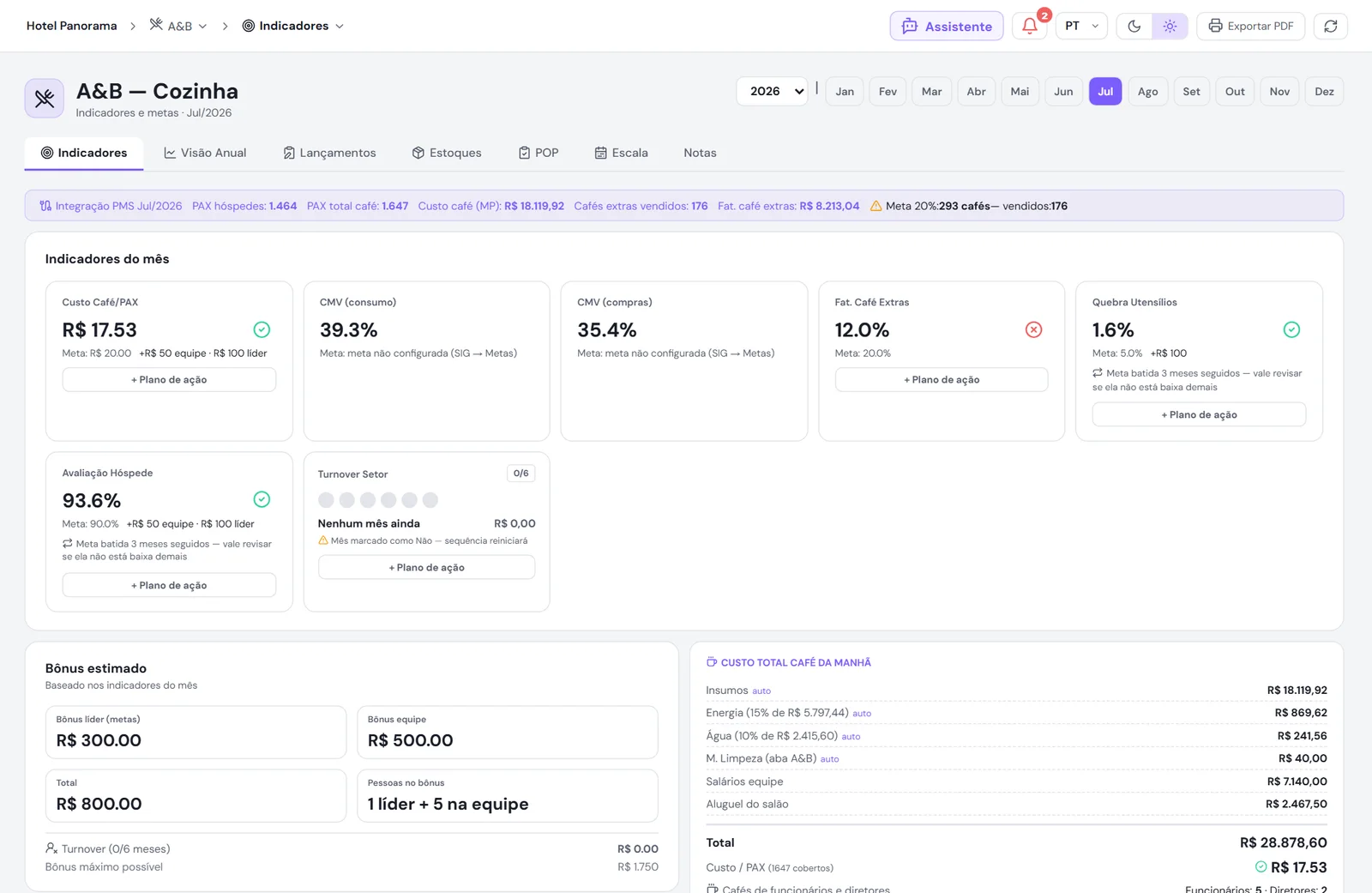Toggle third Turnover Setor month circle
1372x893 pixels.
tap(368, 500)
